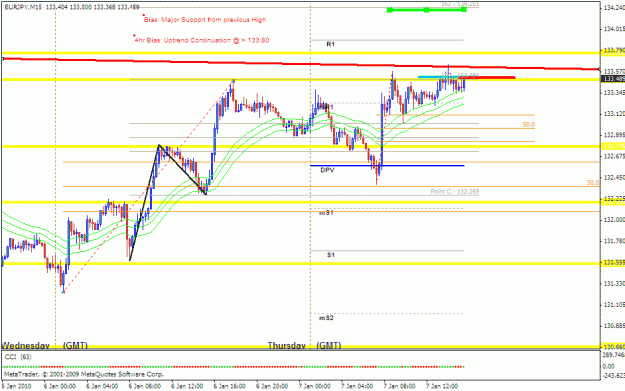Click the '6 Jan 00:00' time axis label

point(60,386)
